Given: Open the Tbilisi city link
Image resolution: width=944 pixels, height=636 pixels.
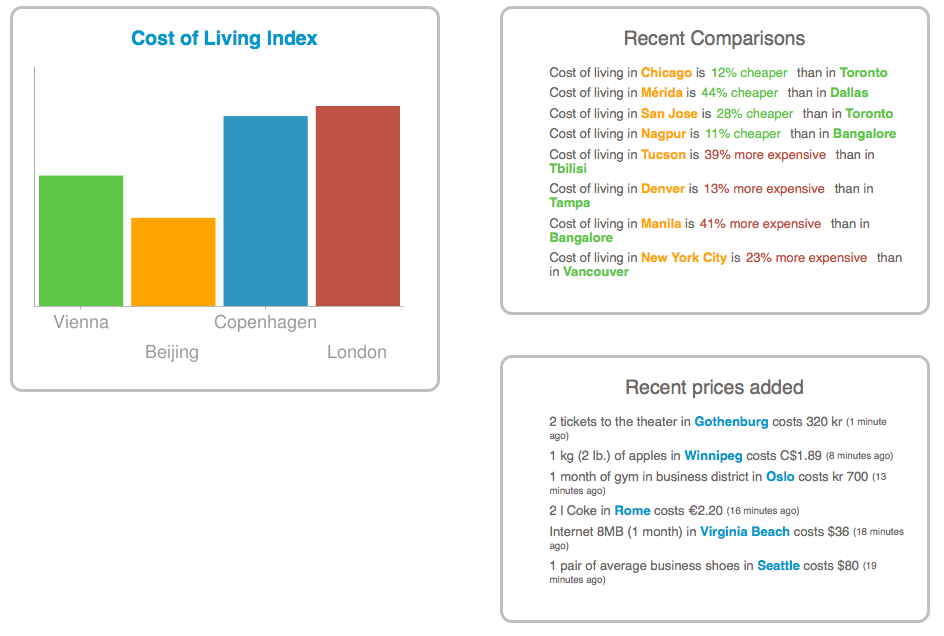Looking at the screenshot, I should click(568, 169).
